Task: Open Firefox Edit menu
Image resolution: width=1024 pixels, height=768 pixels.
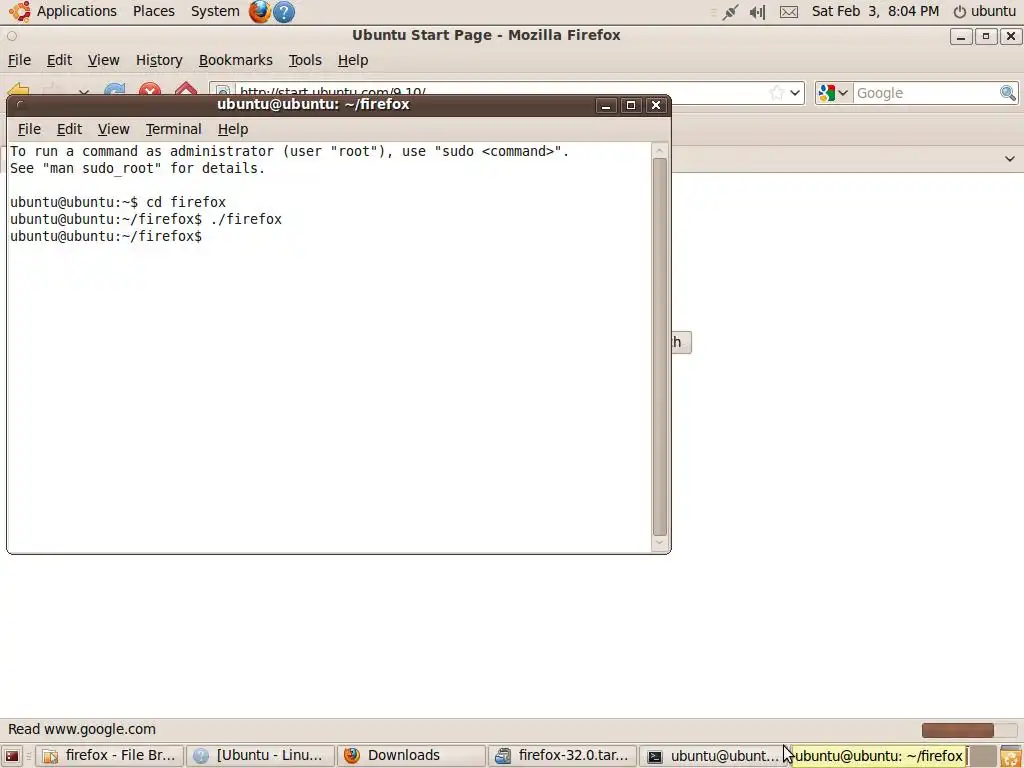Action: (59, 60)
